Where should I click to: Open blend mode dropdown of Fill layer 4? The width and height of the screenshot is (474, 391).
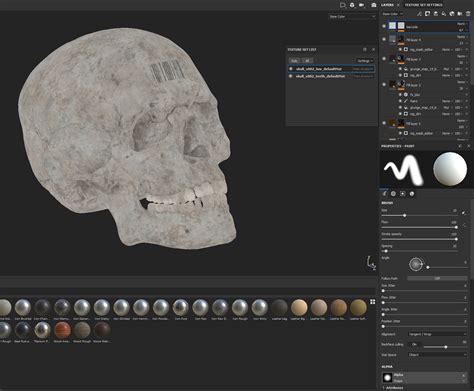[462, 37]
